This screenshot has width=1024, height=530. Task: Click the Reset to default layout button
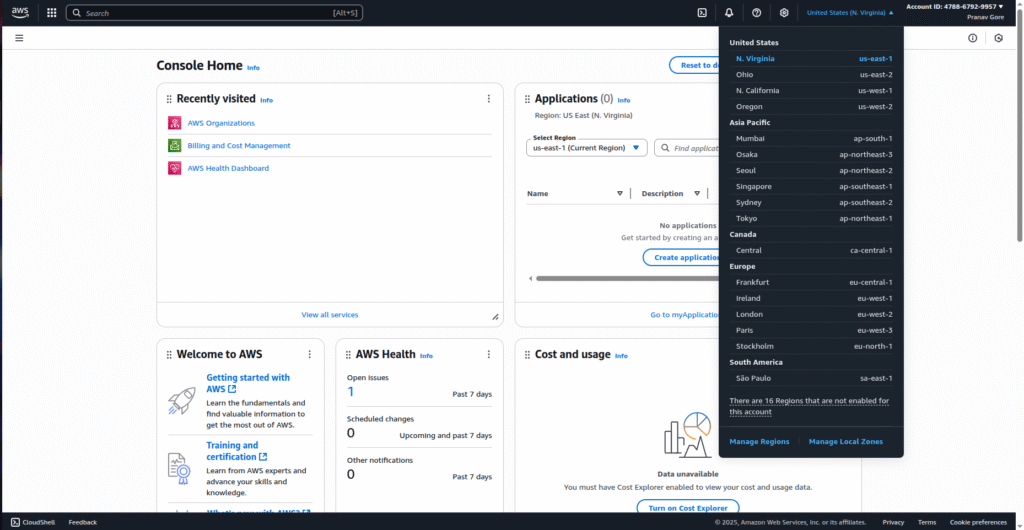[694, 65]
